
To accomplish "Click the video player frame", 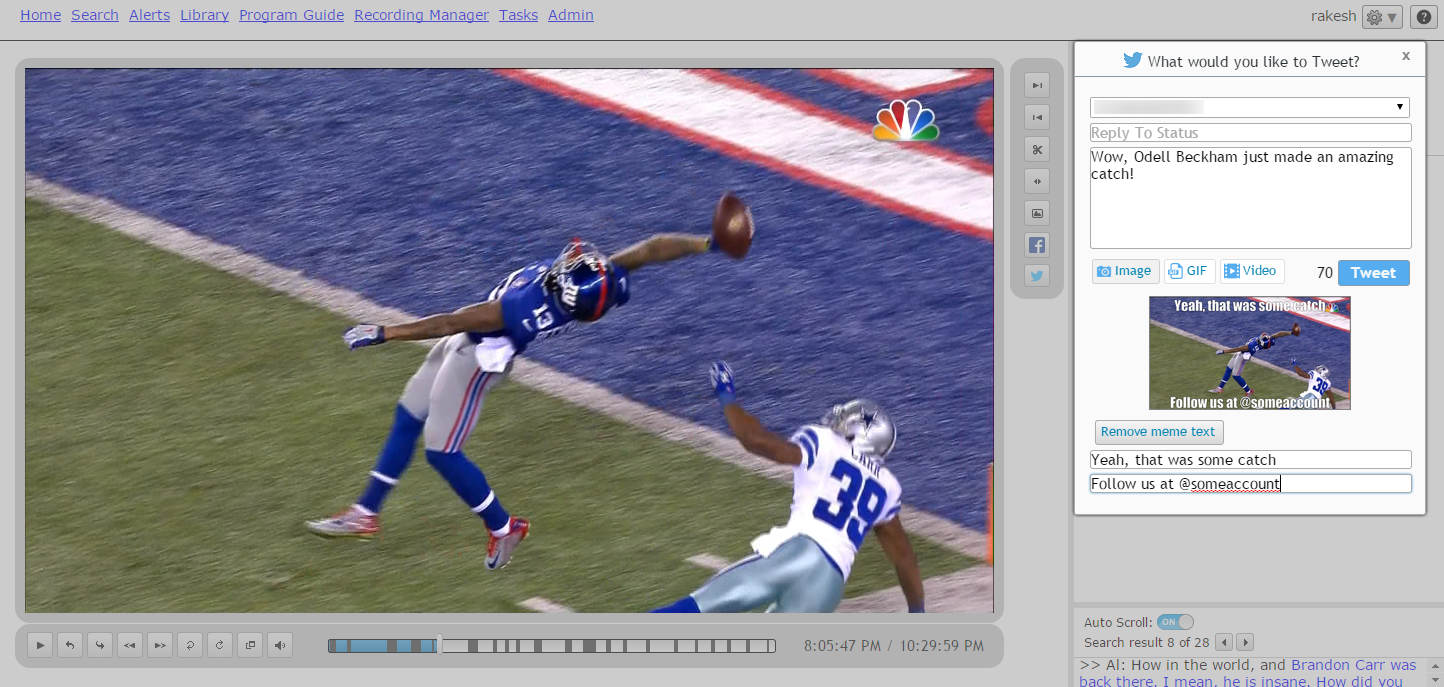I will (509, 340).
